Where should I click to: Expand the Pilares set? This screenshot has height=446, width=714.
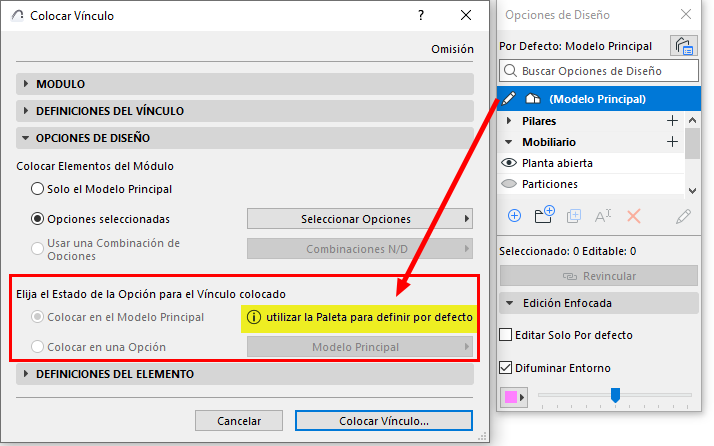click(x=509, y=121)
